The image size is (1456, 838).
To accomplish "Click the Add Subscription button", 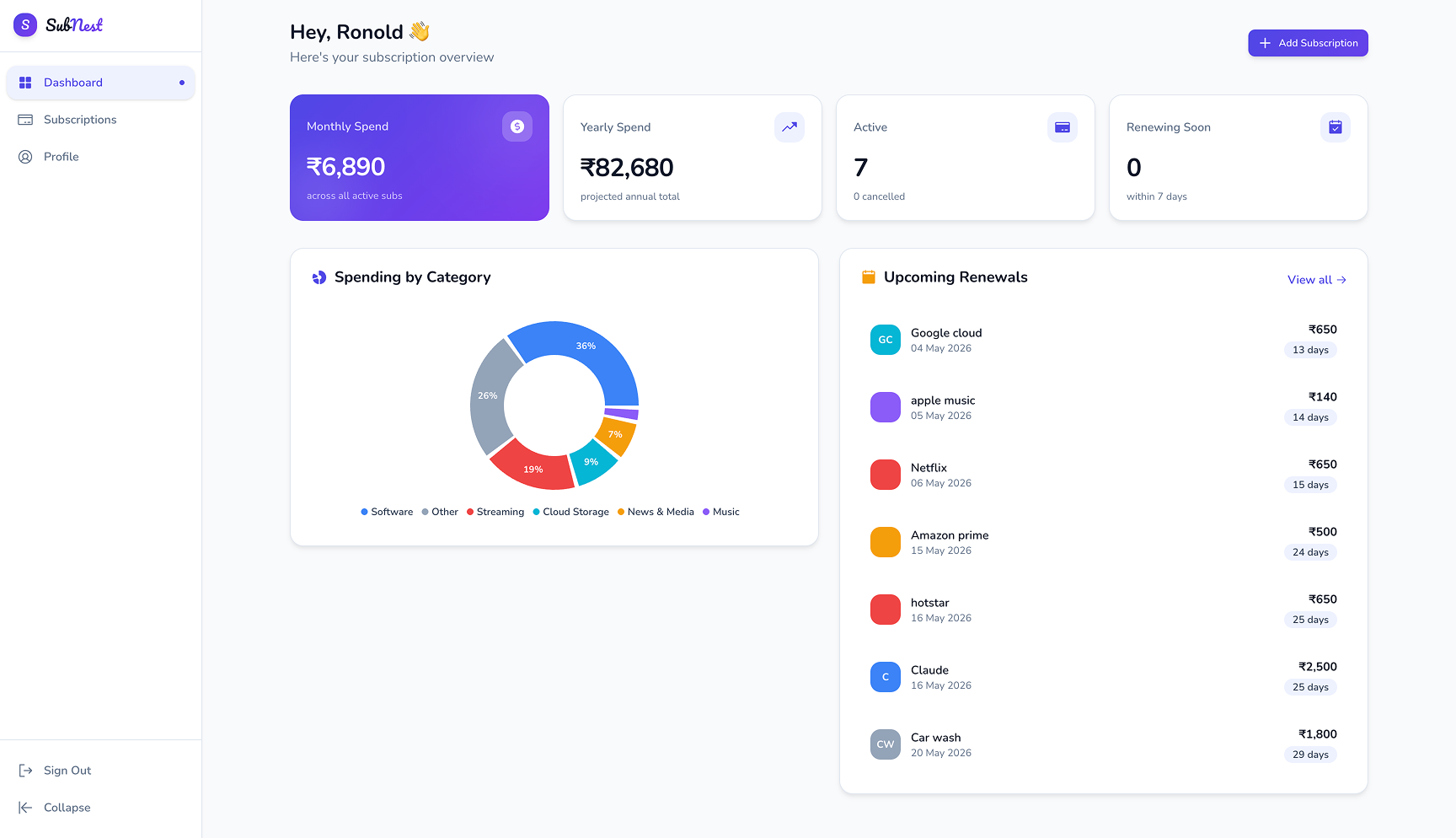I will (x=1308, y=43).
